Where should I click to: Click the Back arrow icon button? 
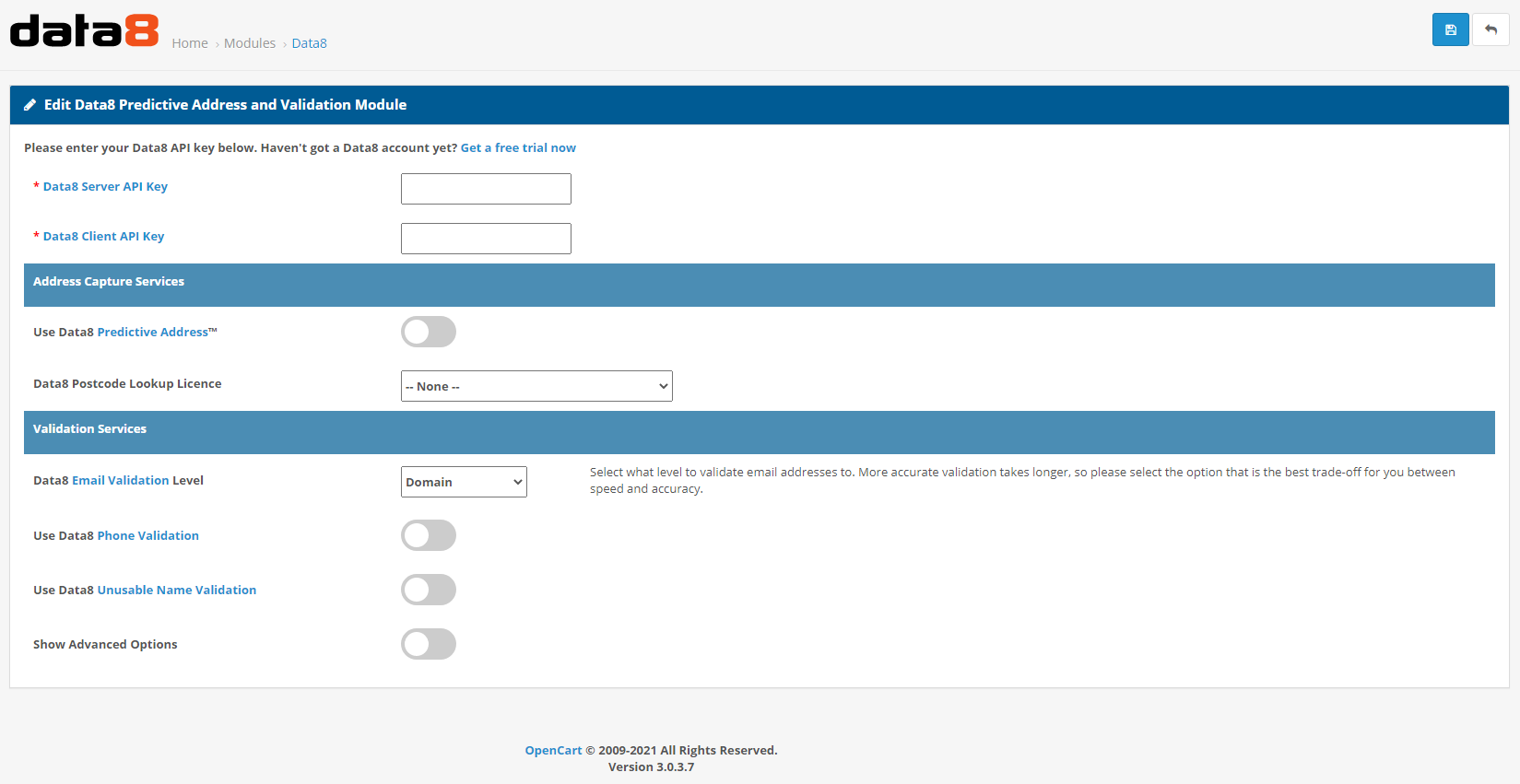(1491, 29)
